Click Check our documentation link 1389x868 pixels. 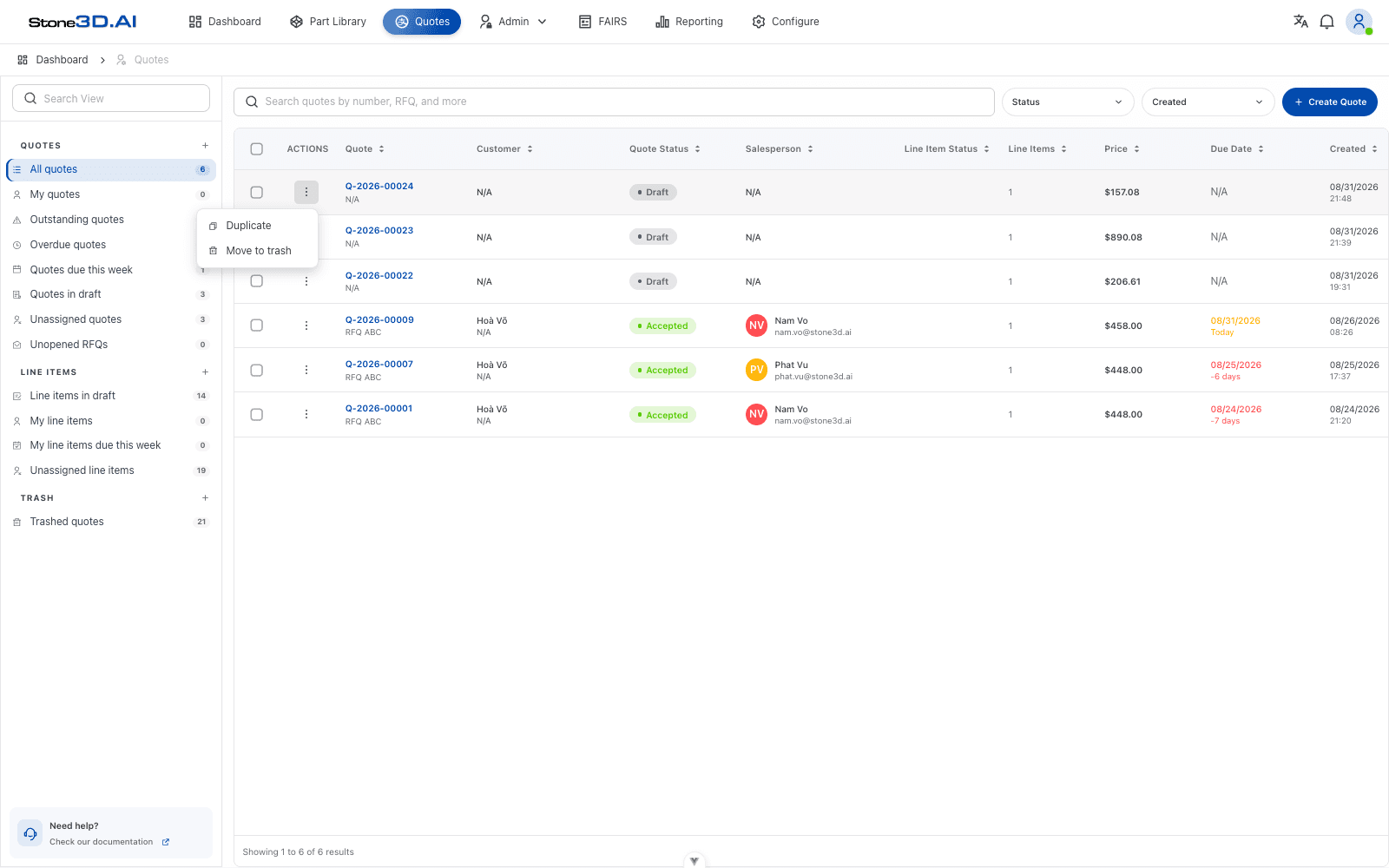(101, 842)
